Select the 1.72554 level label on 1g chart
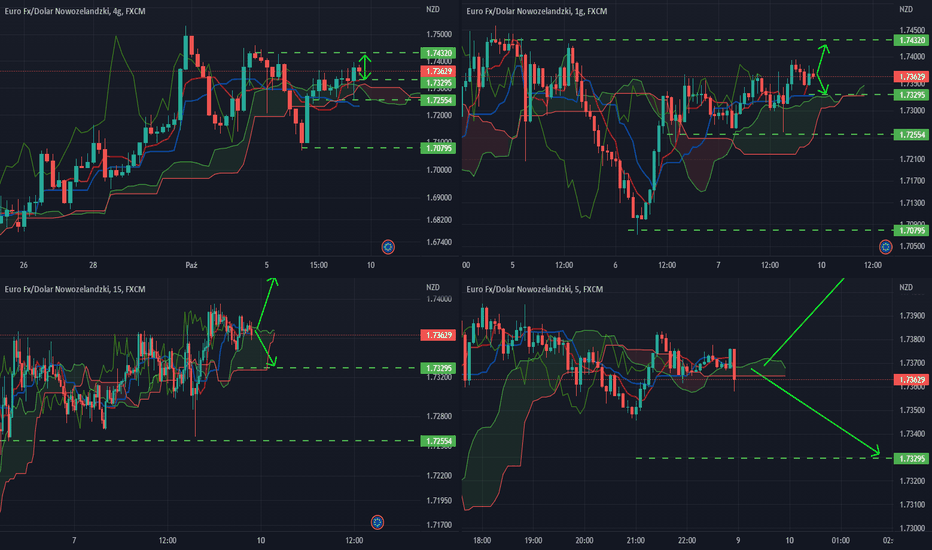Viewport: 932px width, 550px height. (x=911, y=134)
